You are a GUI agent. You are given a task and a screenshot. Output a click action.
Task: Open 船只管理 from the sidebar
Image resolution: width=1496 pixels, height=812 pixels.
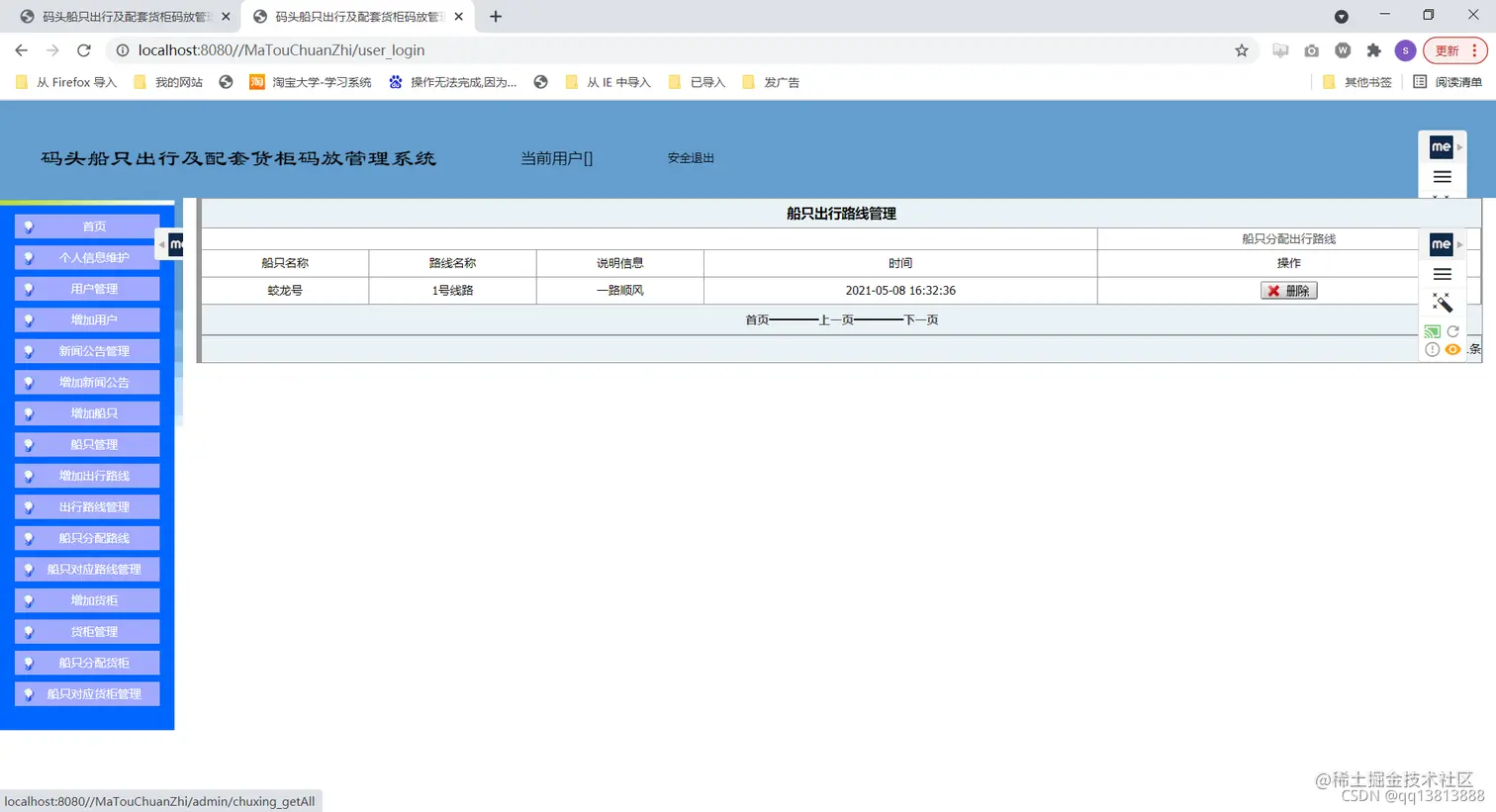point(87,444)
